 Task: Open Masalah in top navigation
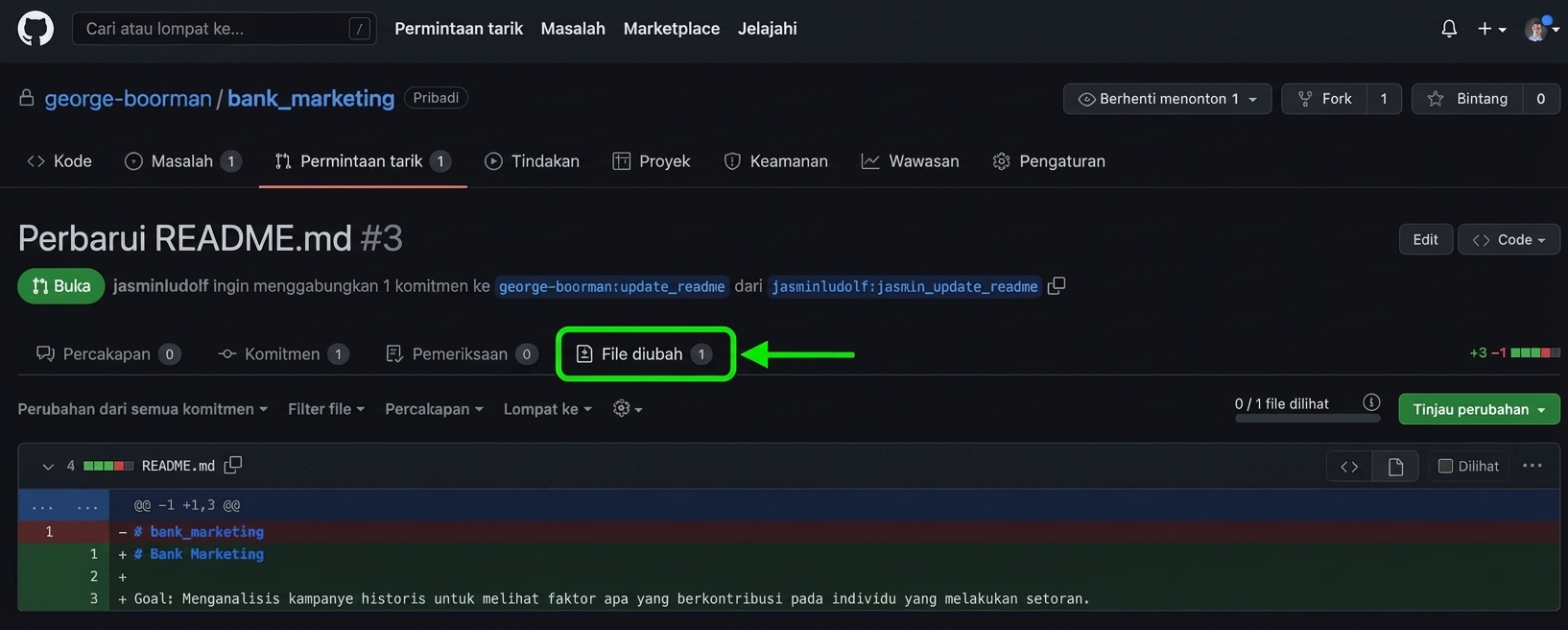point(573,29)
